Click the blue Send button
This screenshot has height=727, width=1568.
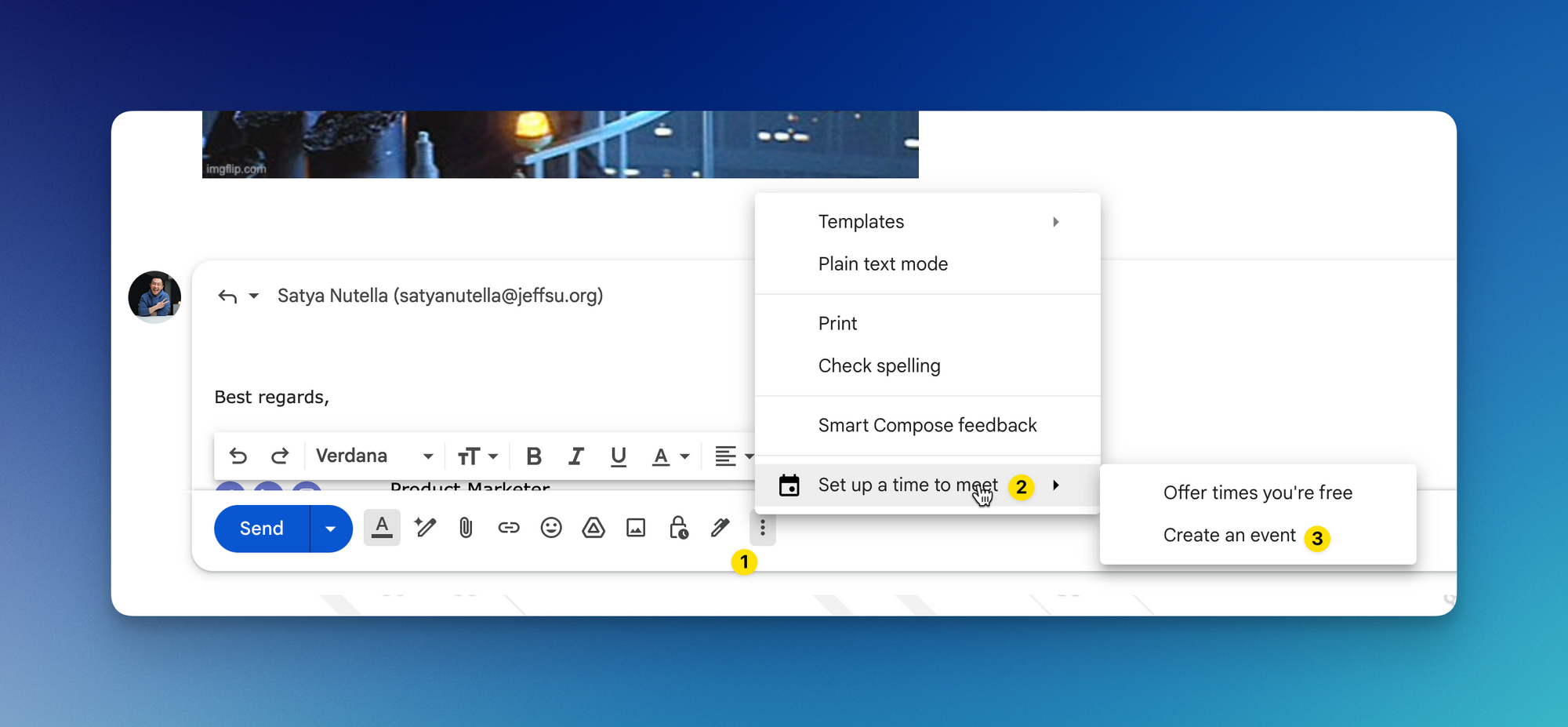(x=262, y=529)
